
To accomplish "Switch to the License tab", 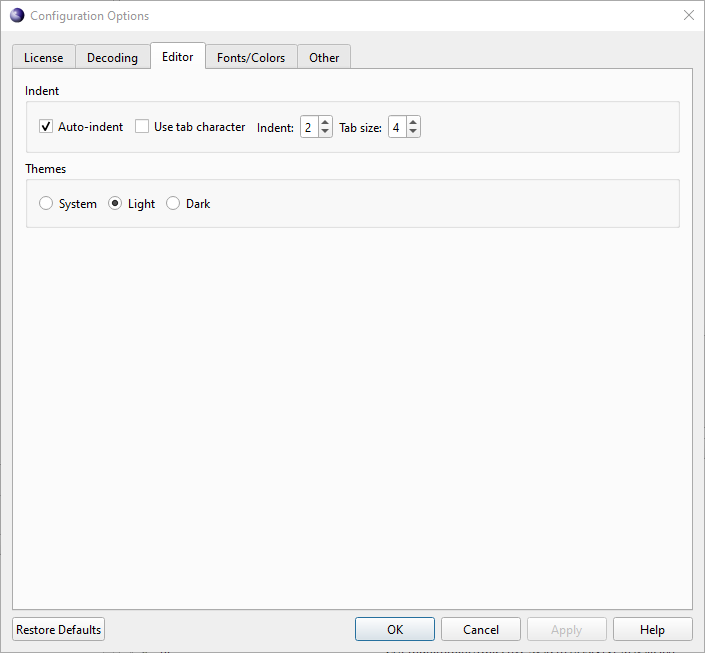I will pos(44,58).
